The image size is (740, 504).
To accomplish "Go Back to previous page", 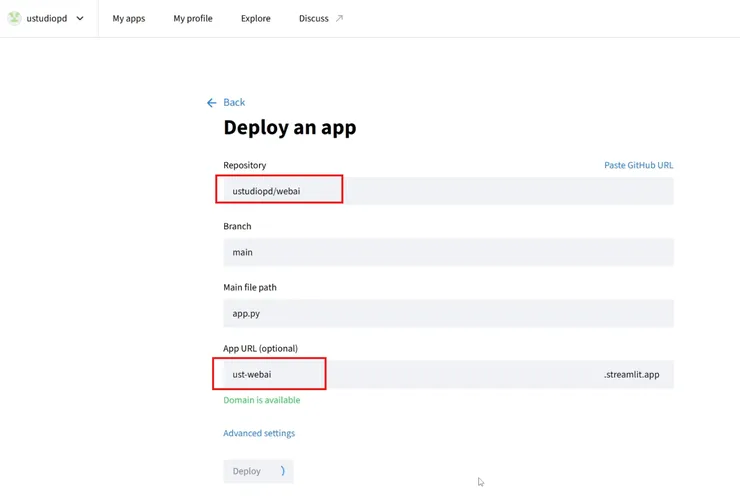I will click(234, 102).
